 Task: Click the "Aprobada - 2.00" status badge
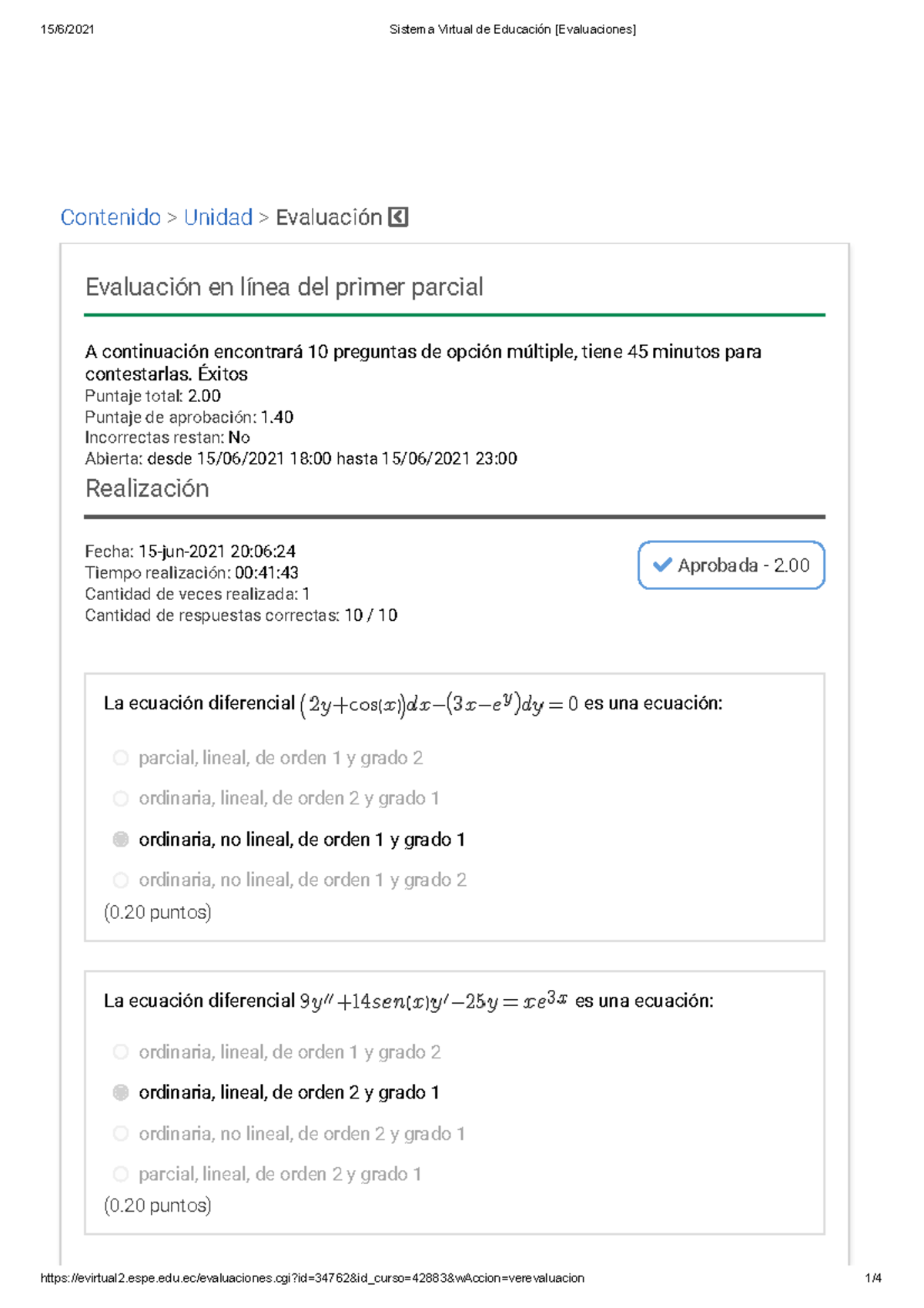pyautogui.click(x=730, y=566)
